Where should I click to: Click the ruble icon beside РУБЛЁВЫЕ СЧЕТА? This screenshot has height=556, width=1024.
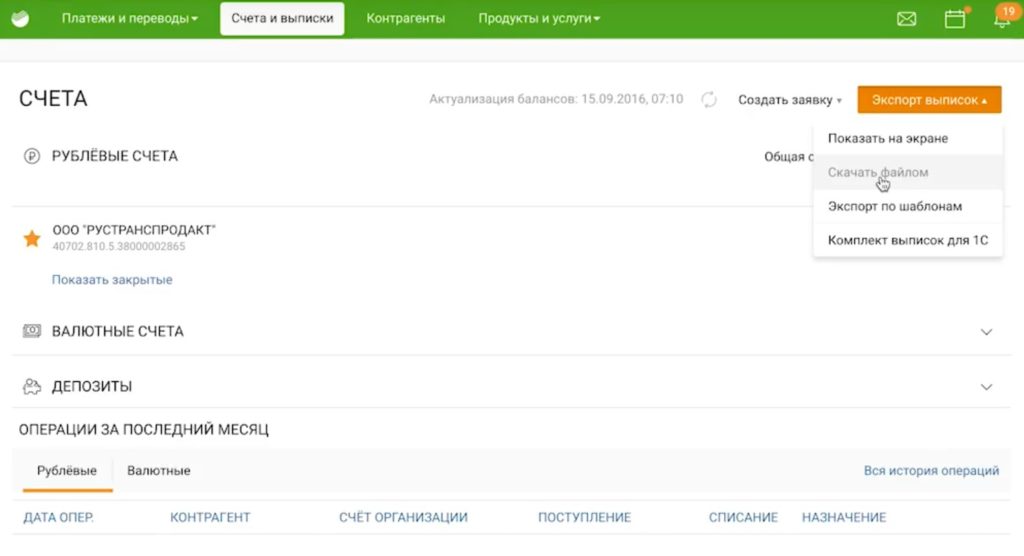[32, 157]
